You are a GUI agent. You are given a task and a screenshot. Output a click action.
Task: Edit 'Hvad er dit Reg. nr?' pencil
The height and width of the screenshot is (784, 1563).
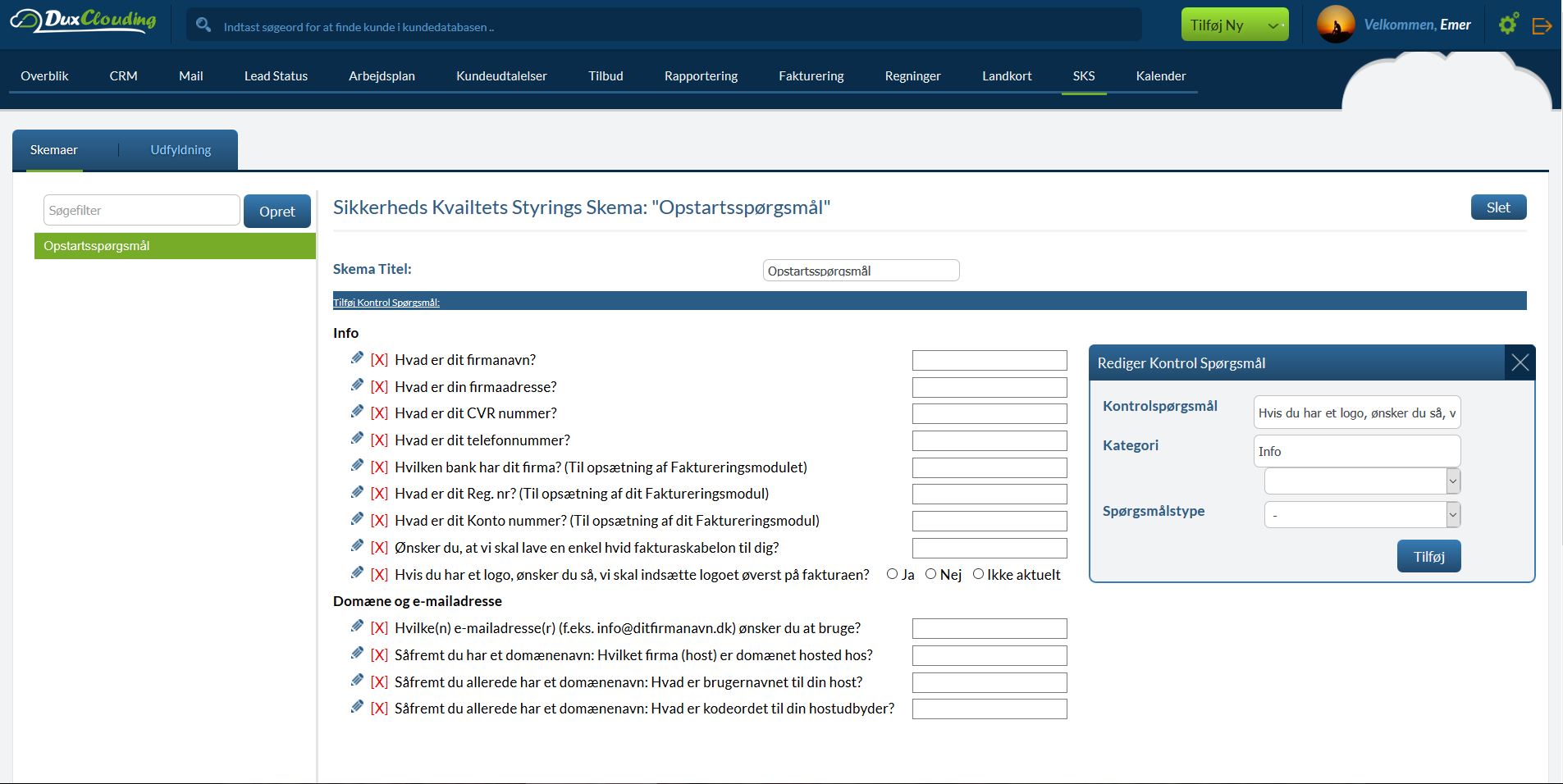357,492
